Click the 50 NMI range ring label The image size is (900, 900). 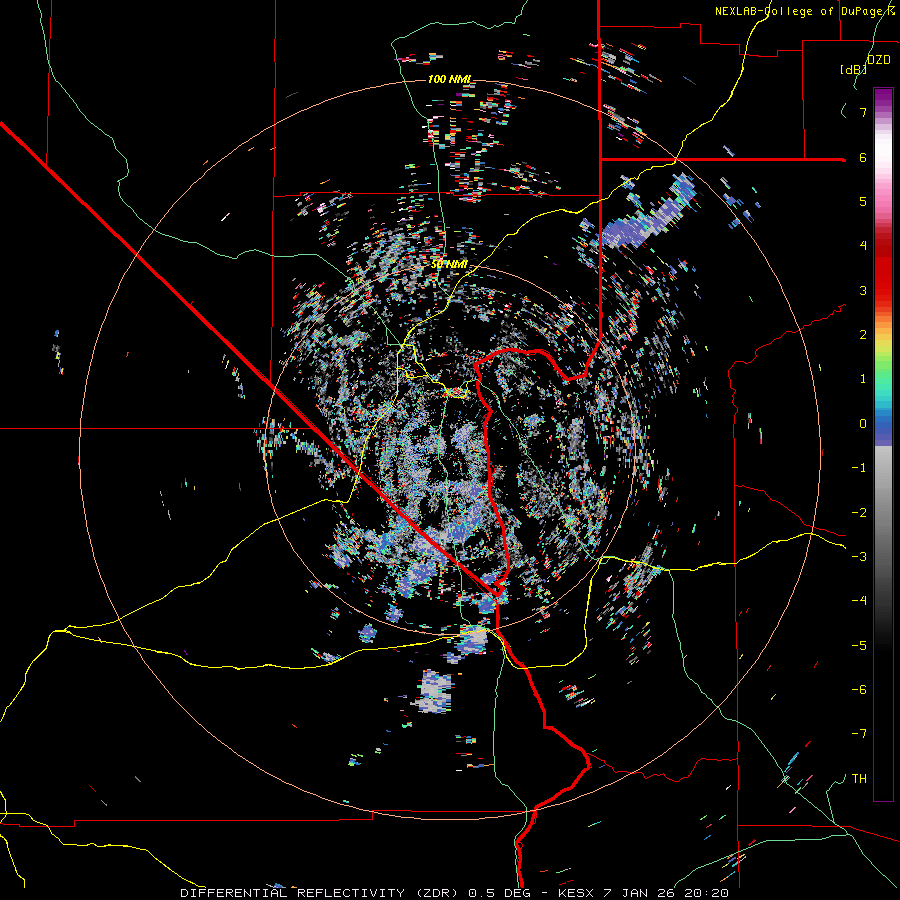pyautogui.click(x=449, y=264)
